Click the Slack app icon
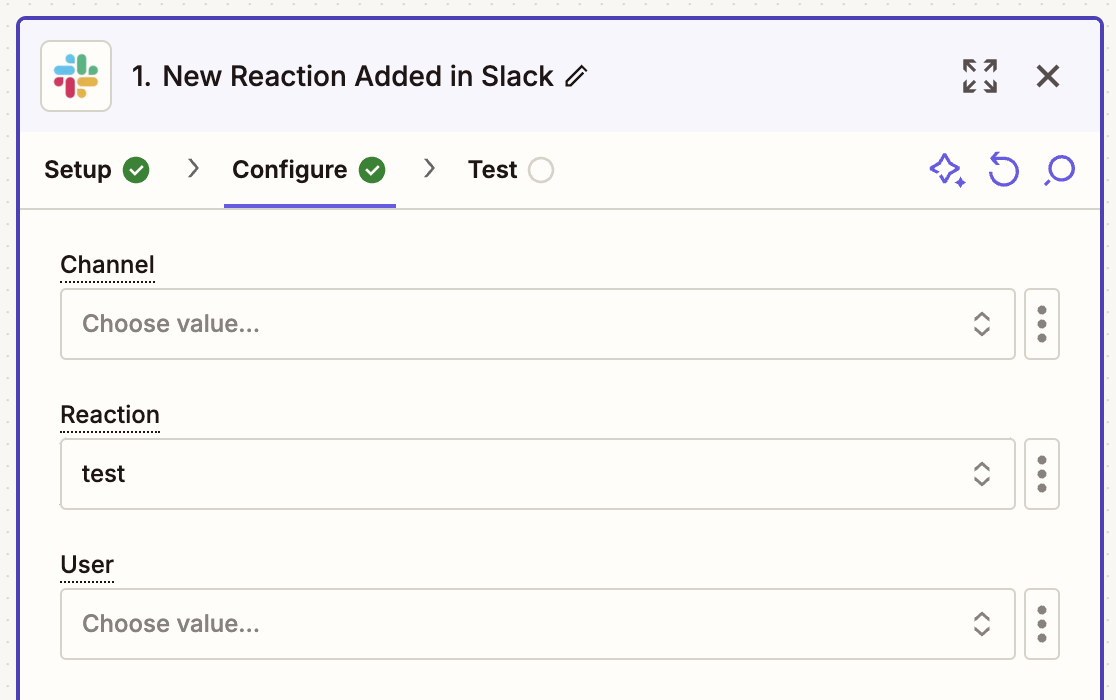The height and width of the screenshot is (700, 1116). (76, 76)
